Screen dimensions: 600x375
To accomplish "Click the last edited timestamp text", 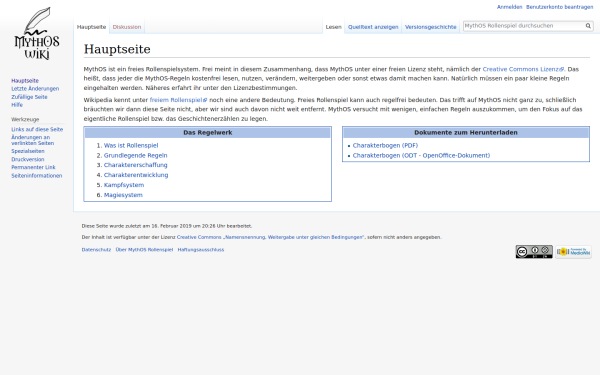I will coord(167,226).
